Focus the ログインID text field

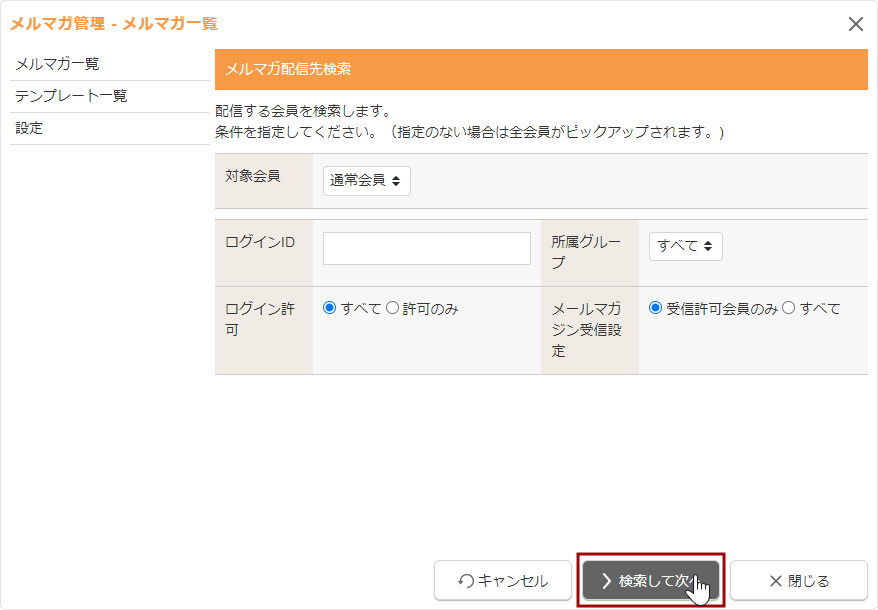(426, 249)
